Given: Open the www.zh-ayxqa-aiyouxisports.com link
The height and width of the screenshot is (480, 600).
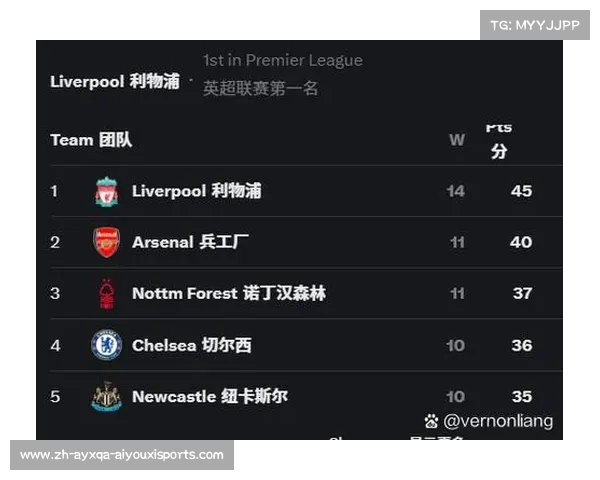Looking at the screenshot, I should [x=122, y=455].
